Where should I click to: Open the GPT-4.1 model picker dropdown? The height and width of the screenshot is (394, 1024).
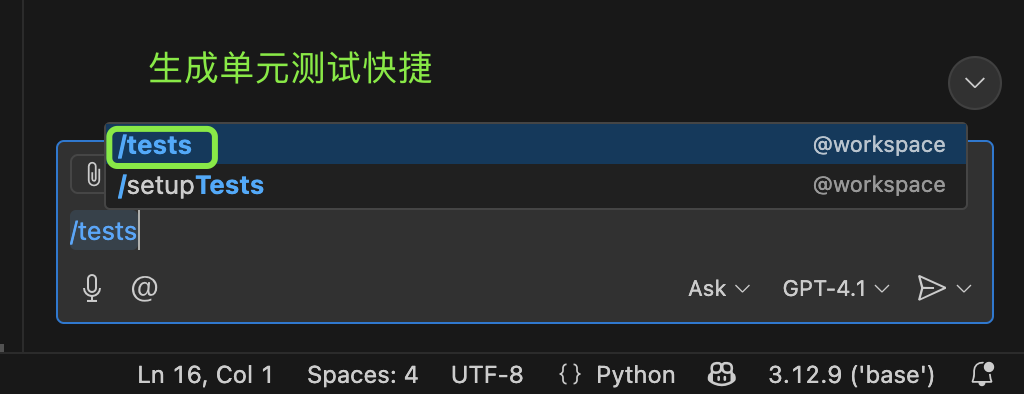coord(836,288)
